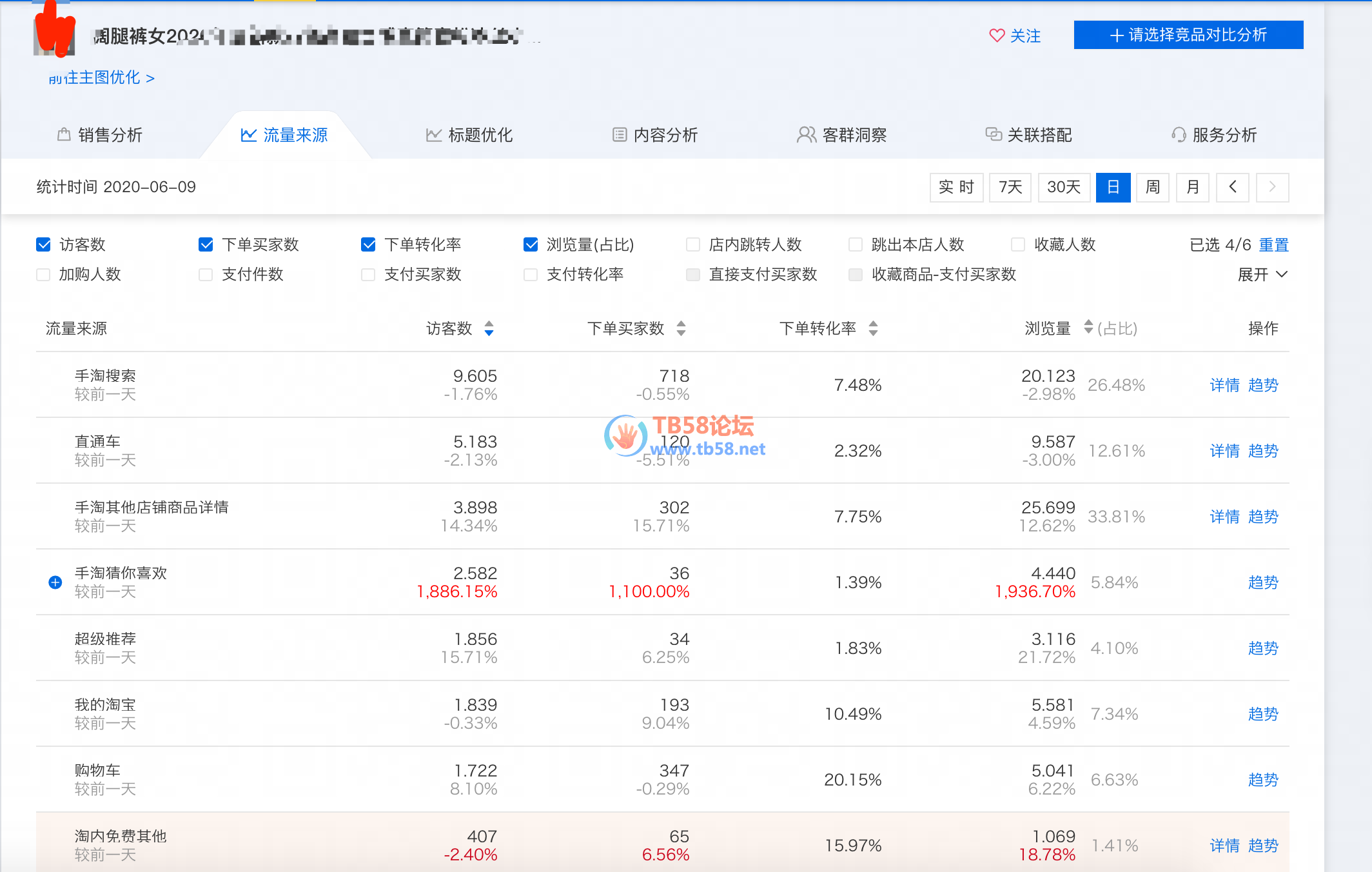Open 趋势 for 我的淘宝 row
Viewport: 1372px width, 872px height.
coord(1263,714)
